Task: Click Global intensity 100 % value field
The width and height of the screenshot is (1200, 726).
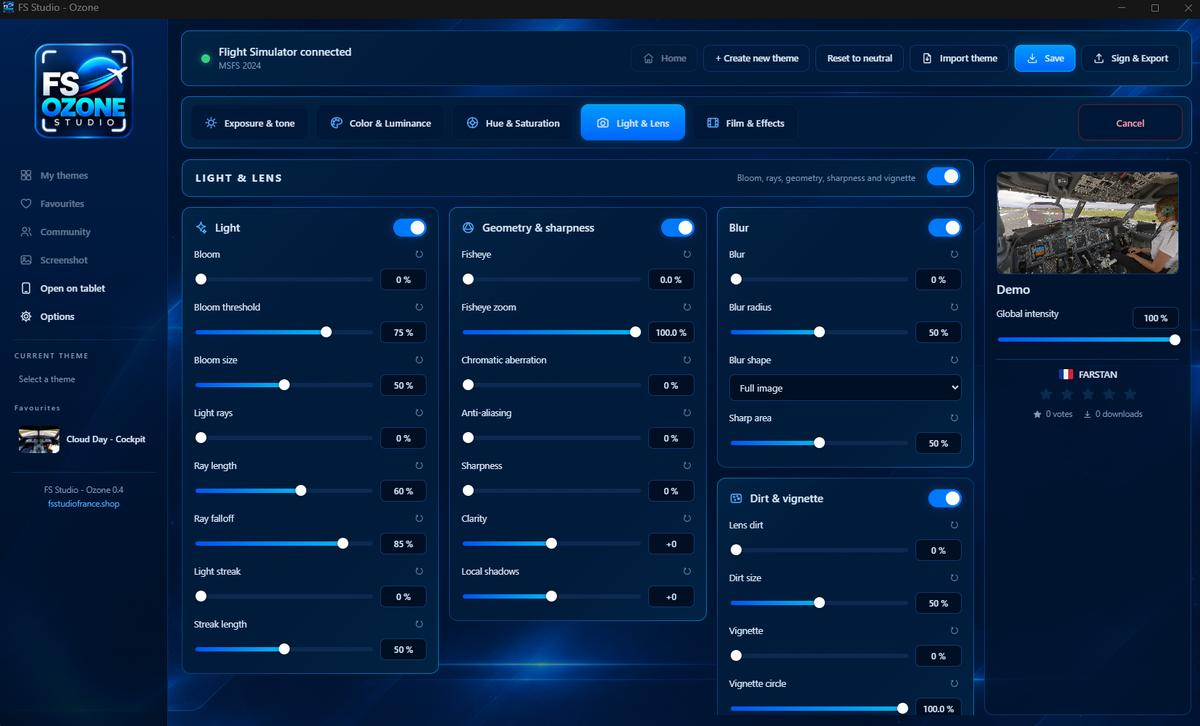Action: point(1155,318)
